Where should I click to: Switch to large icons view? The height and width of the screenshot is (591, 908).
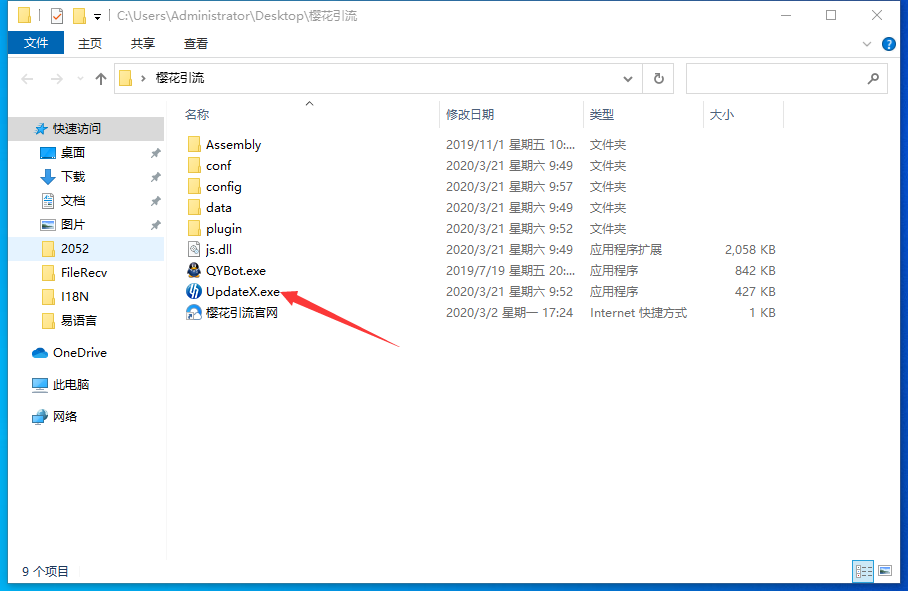[x=885, y=571]
